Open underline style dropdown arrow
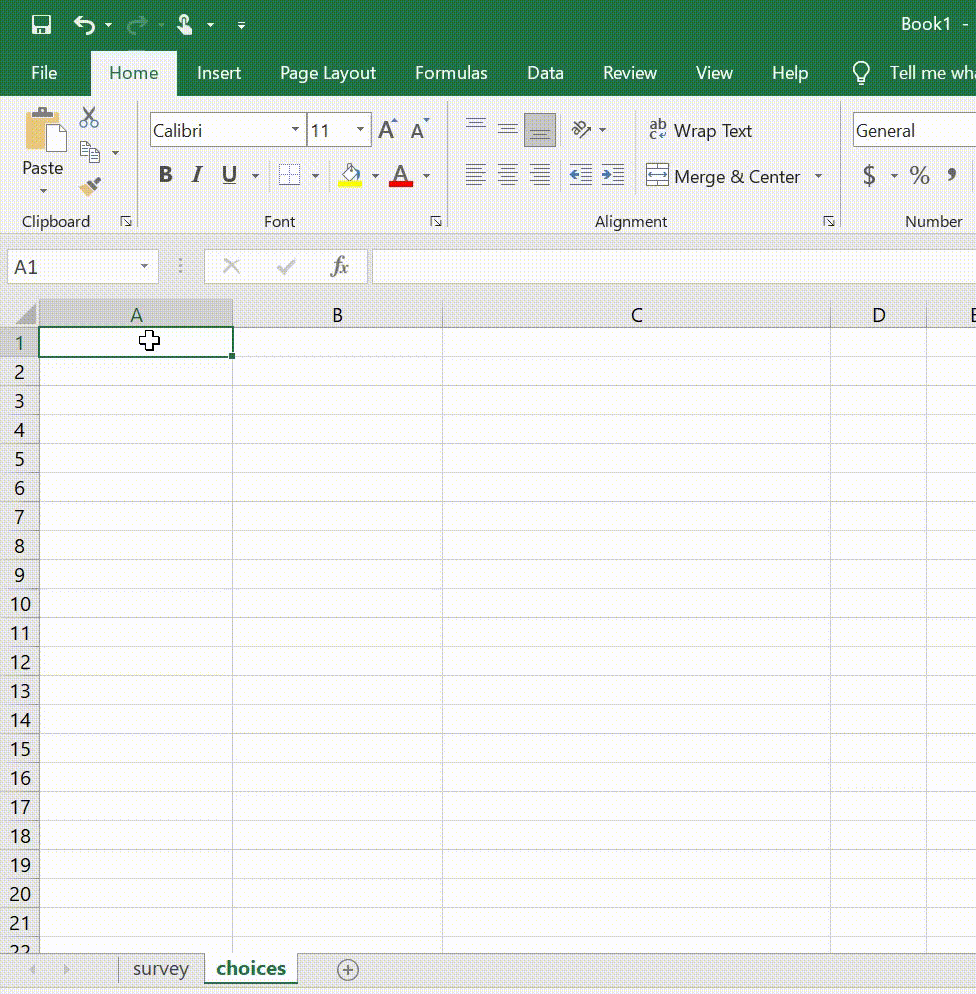 tap(255, 176)
